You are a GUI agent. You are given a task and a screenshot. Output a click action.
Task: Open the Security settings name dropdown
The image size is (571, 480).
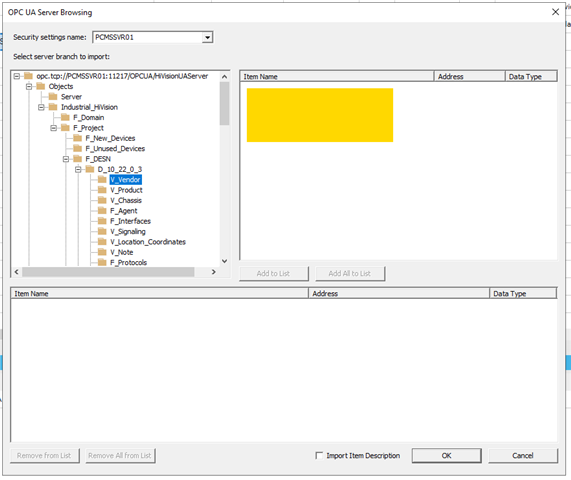click(207, 37)
